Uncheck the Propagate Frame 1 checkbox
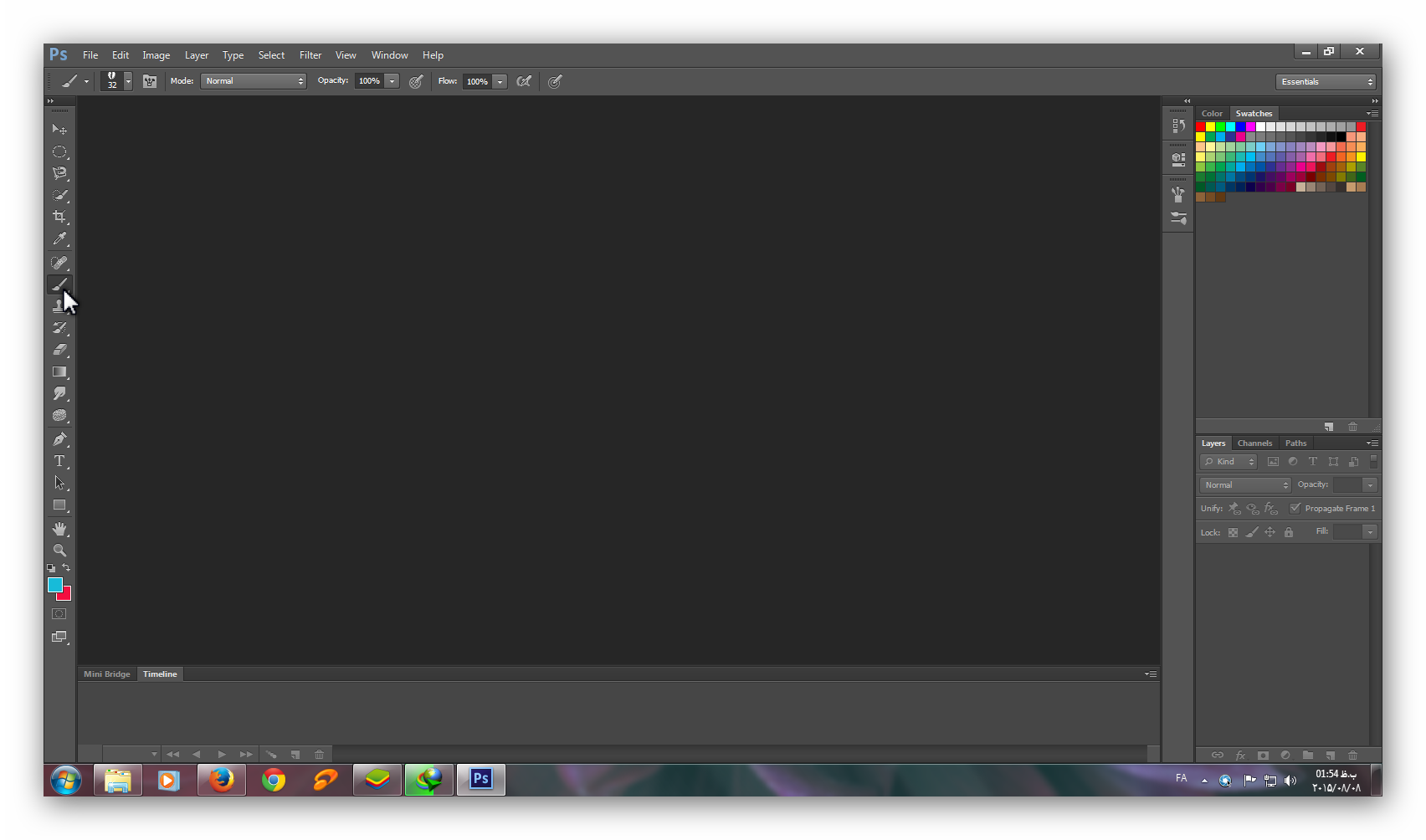1426x840 pixels. pos(1295,508)
